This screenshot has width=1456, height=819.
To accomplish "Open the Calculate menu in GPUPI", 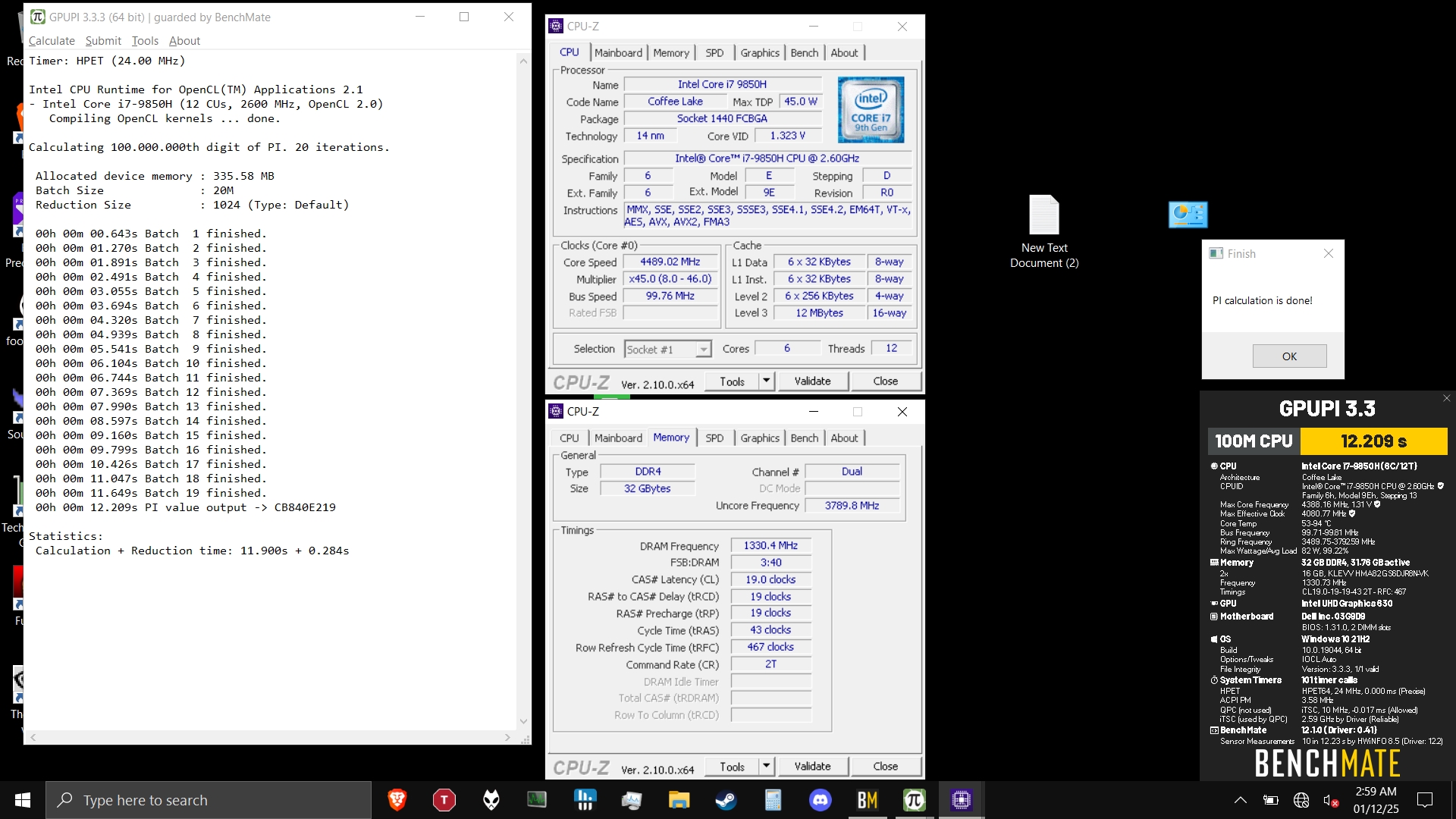I will [52, 41].
